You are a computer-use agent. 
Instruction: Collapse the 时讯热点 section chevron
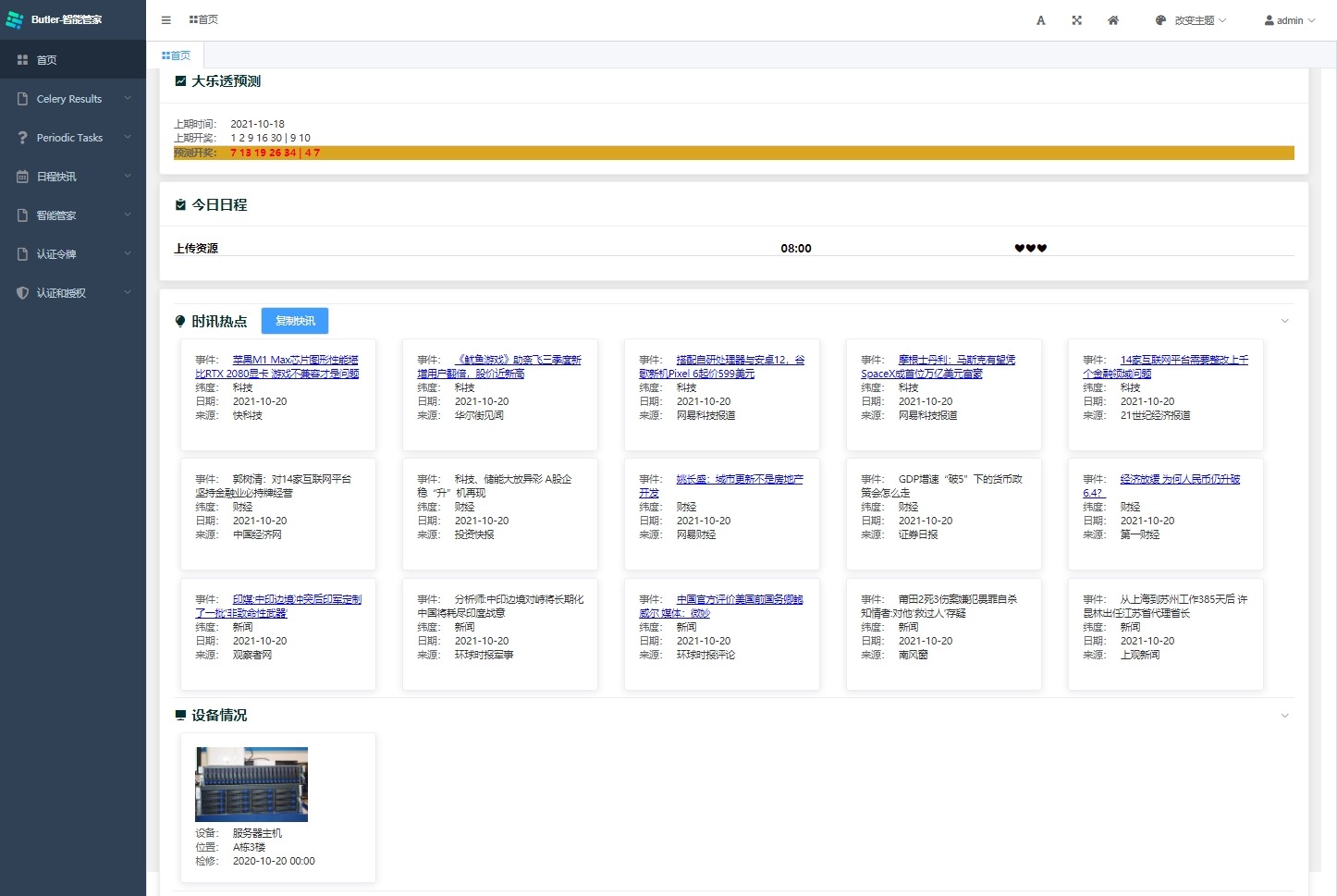[x=1284, y=322]
